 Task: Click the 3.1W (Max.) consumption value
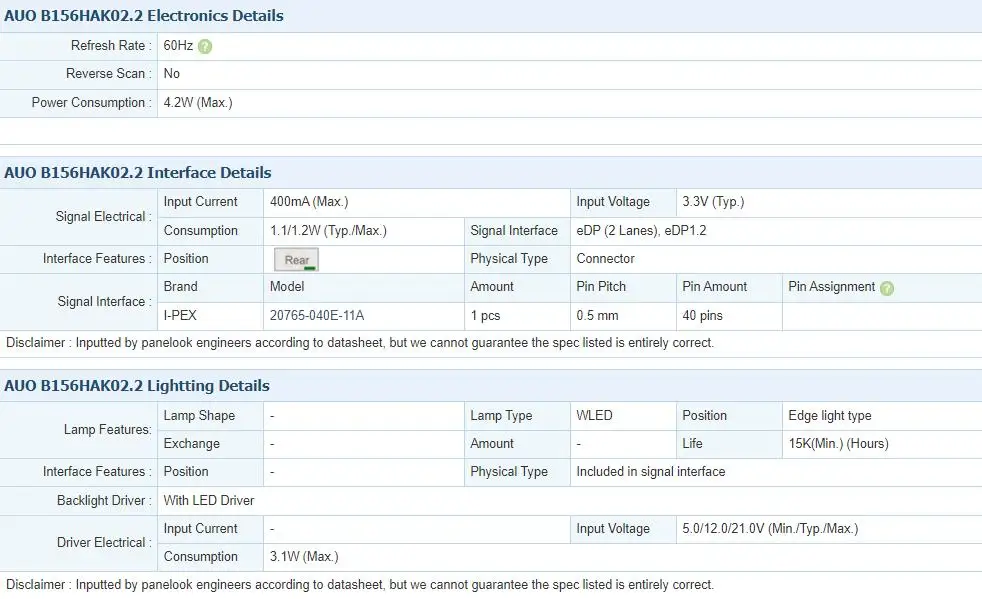coord(304,556)
